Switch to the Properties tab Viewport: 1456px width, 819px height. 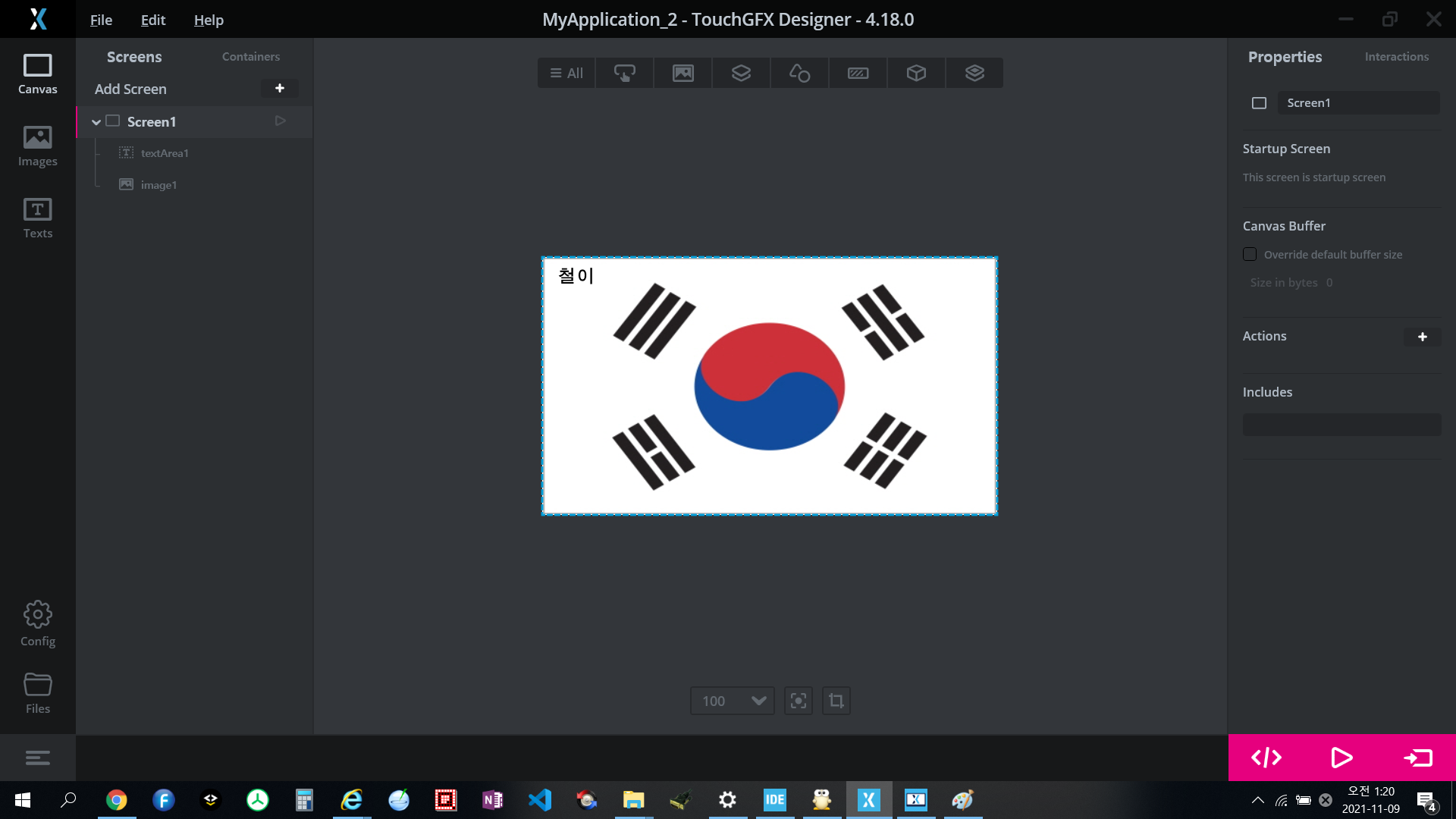pos(1285,57)
